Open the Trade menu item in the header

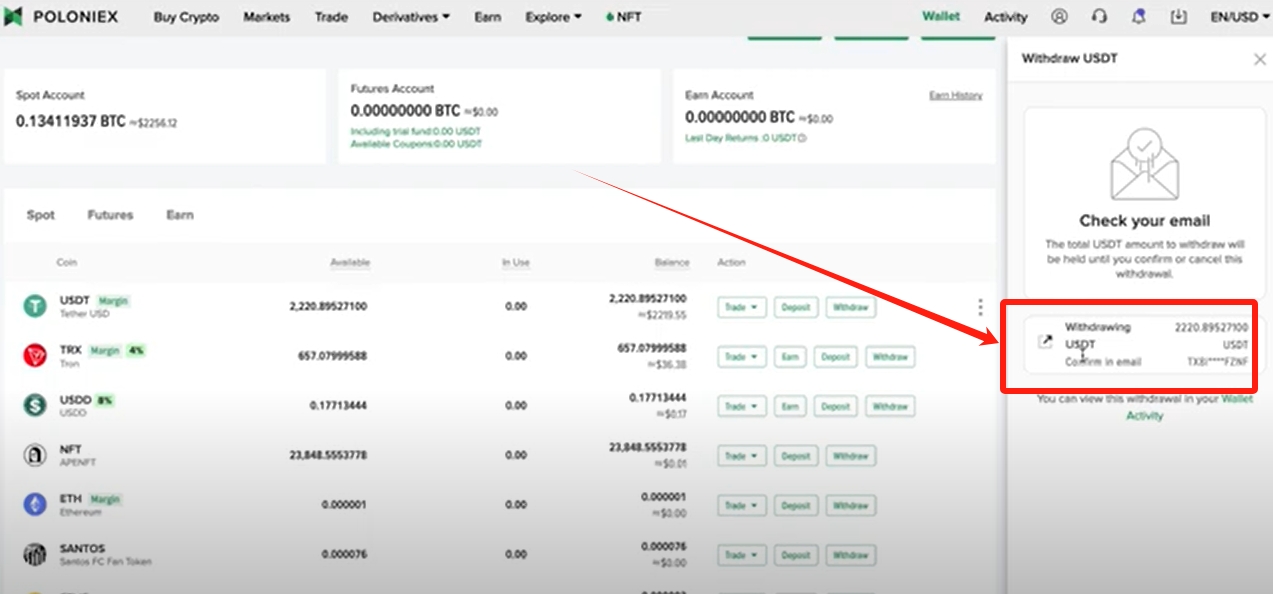click(331, 17)
